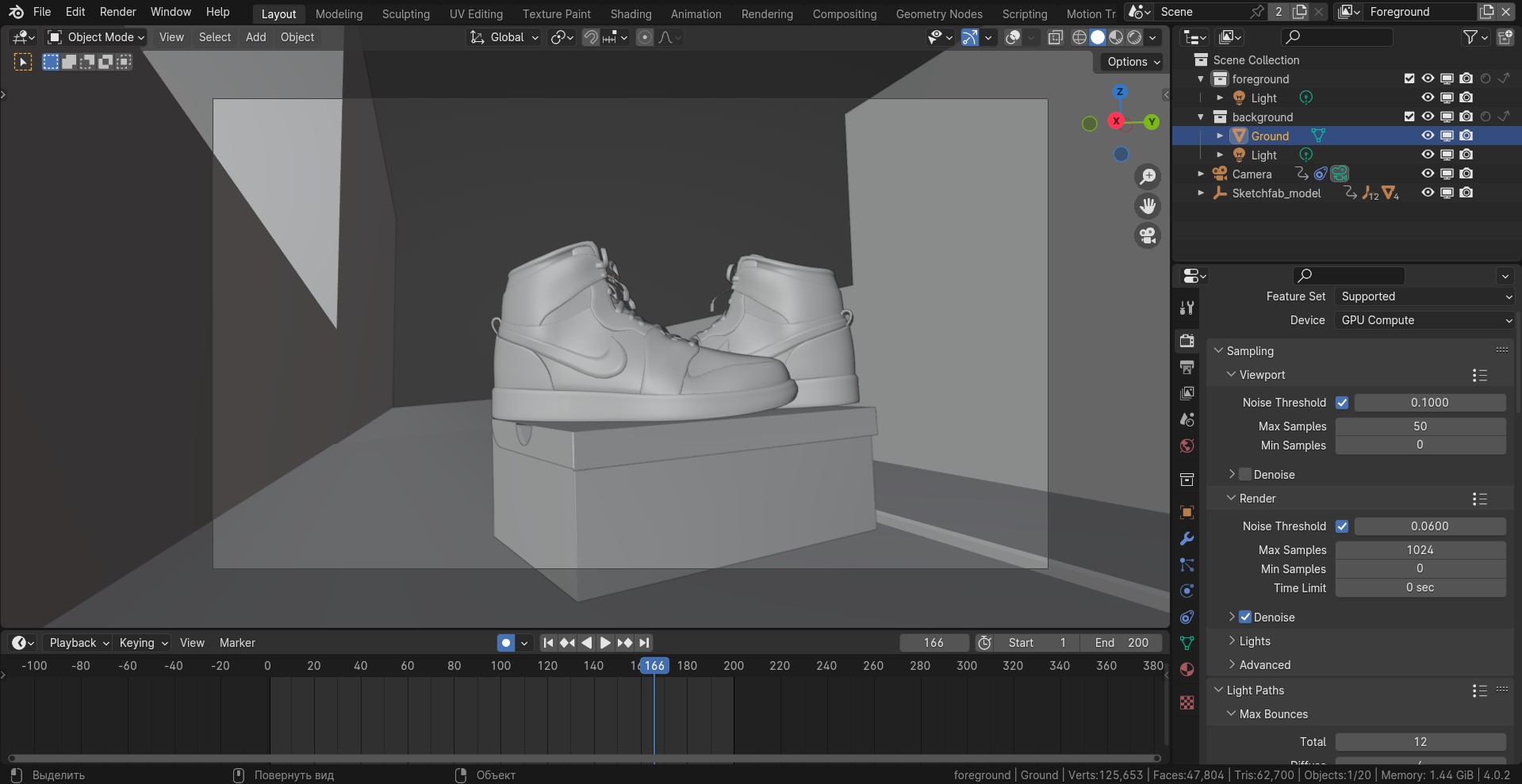1522x784 pixels.
Task: Click the viewport Options button
Action: pos(1133,62)
